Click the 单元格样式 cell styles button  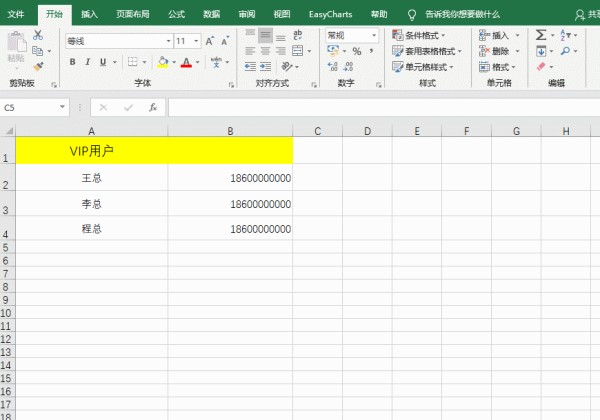(x=423, y=66)
